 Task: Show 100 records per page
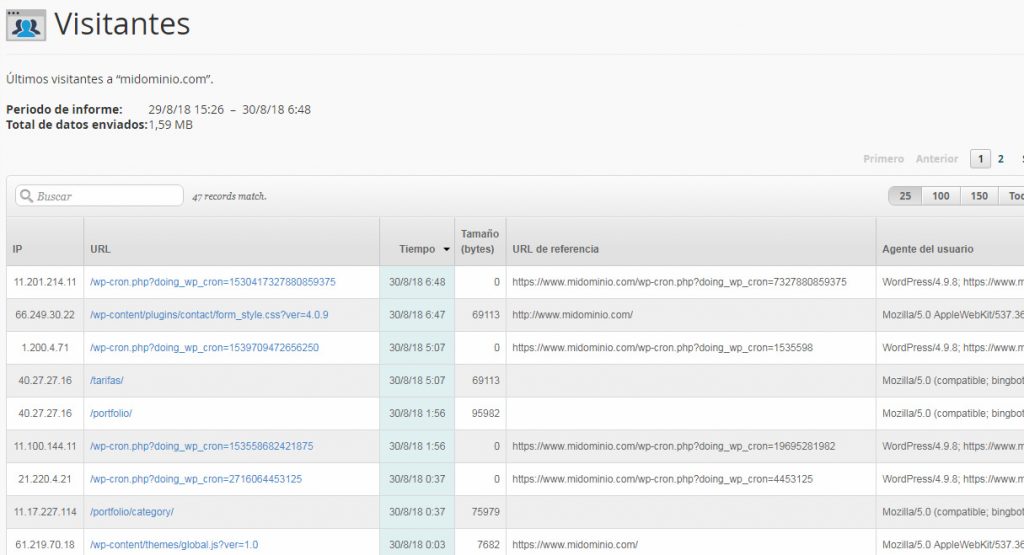941,196
